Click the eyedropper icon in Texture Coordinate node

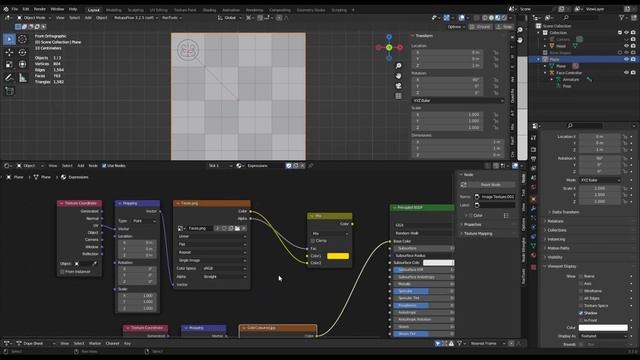point(95,264)
